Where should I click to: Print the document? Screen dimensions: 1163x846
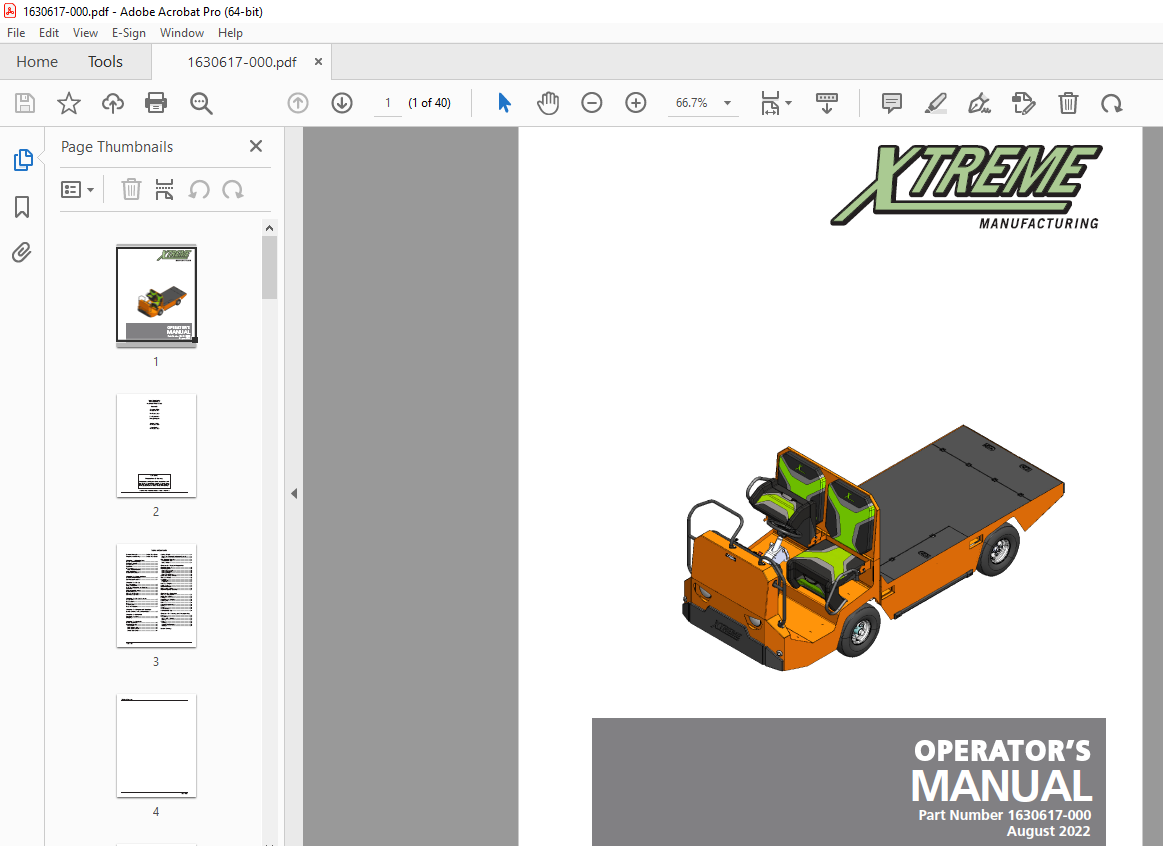point(156,103)
